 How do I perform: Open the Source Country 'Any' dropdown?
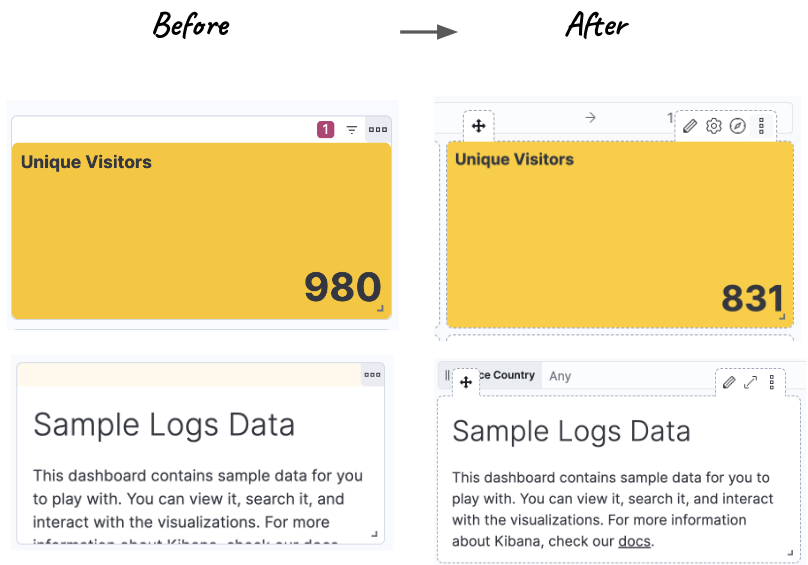pos(560,376)
